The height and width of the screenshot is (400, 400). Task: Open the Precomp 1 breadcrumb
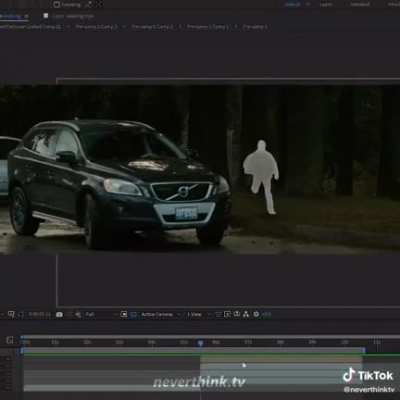point(255,27)
